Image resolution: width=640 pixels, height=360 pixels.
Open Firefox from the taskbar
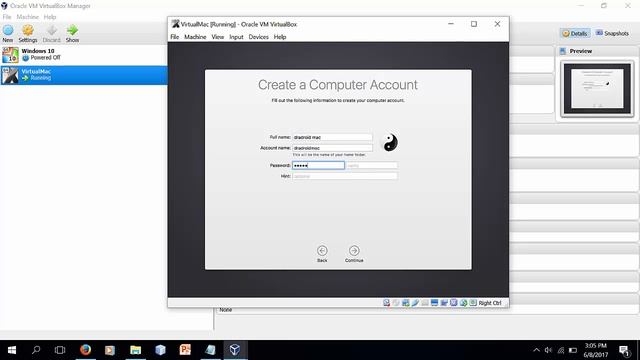[85, 350]
